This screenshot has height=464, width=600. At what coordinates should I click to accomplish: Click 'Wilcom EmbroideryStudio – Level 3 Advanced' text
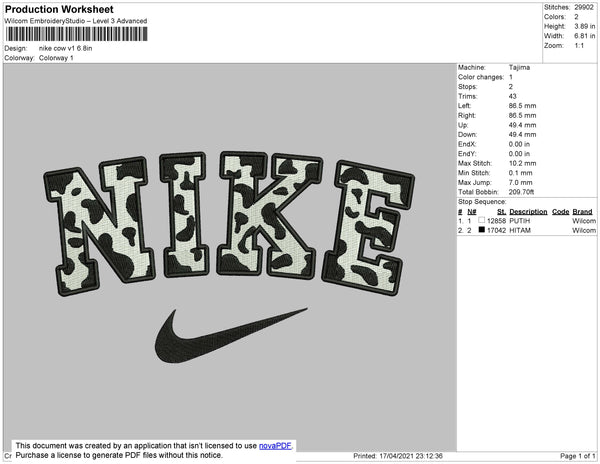76,21
